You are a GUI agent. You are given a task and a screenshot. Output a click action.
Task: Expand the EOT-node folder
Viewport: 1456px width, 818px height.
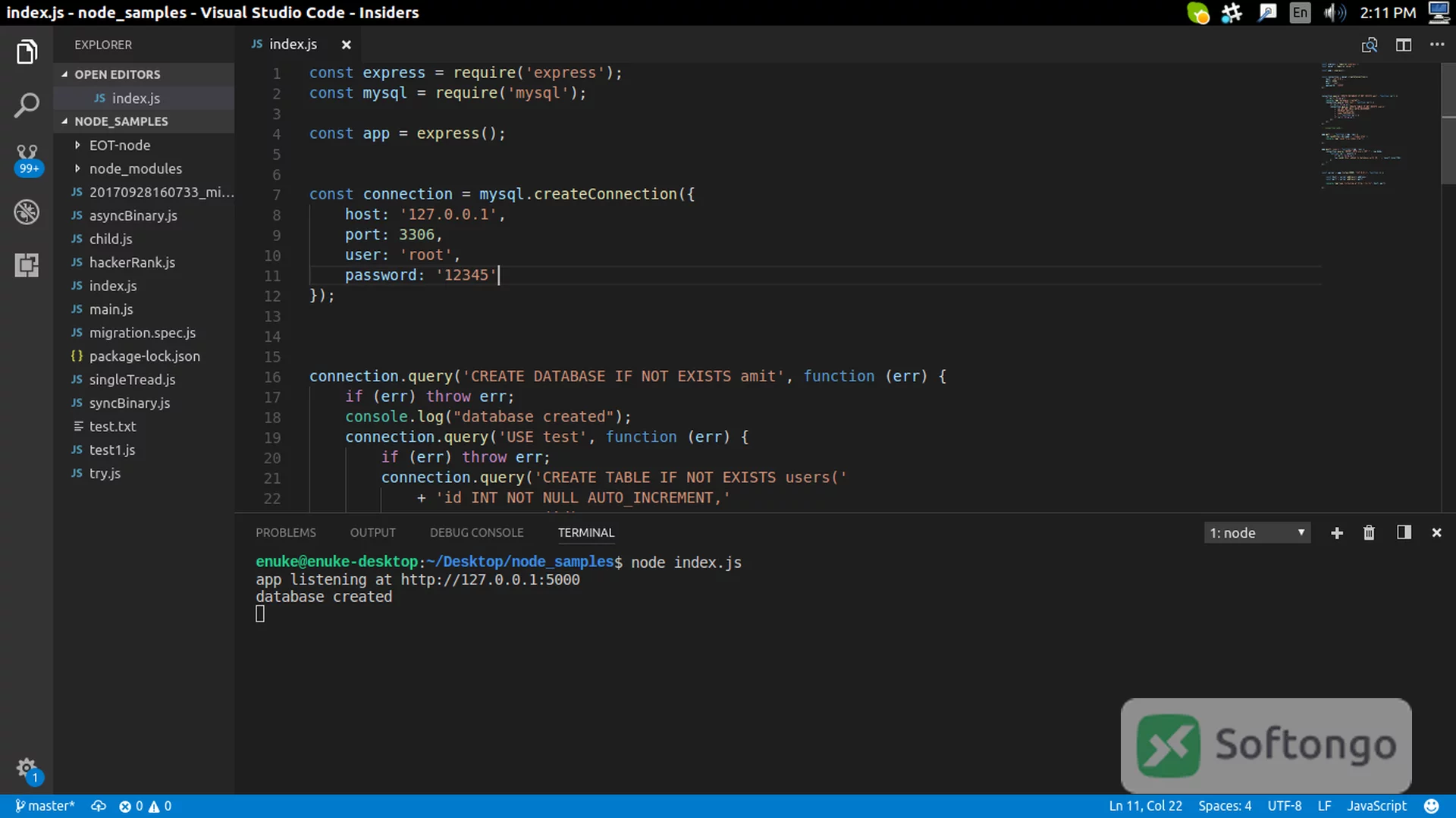pos(144,145)
